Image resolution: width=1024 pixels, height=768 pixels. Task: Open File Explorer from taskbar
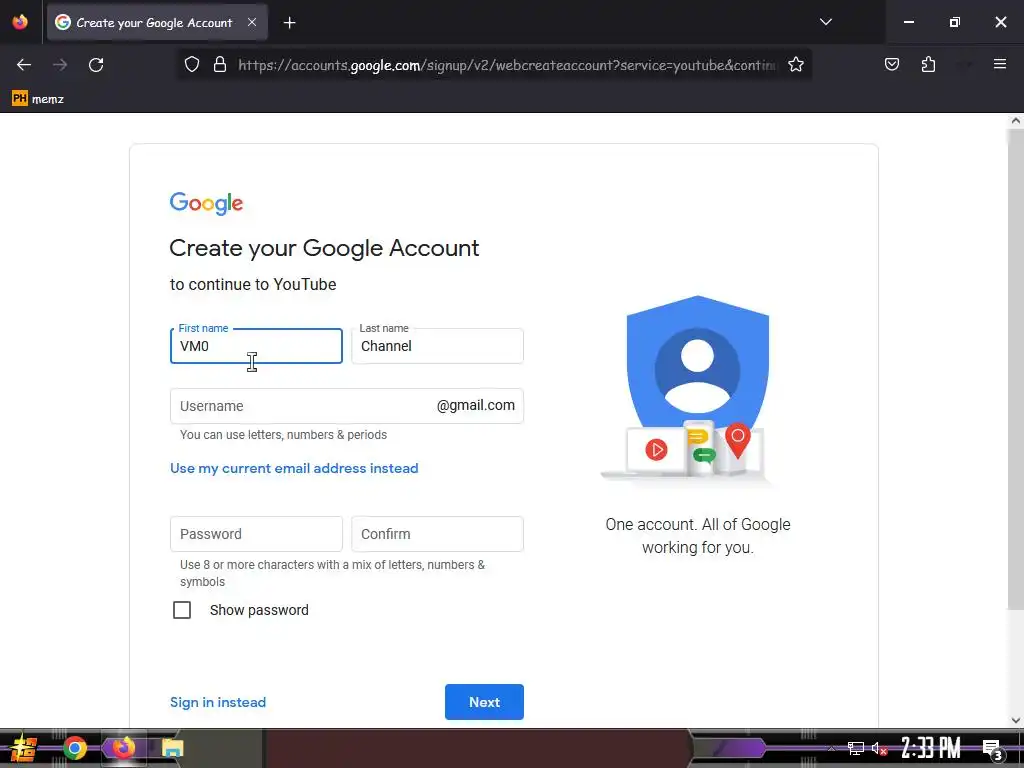coord(173,748)
